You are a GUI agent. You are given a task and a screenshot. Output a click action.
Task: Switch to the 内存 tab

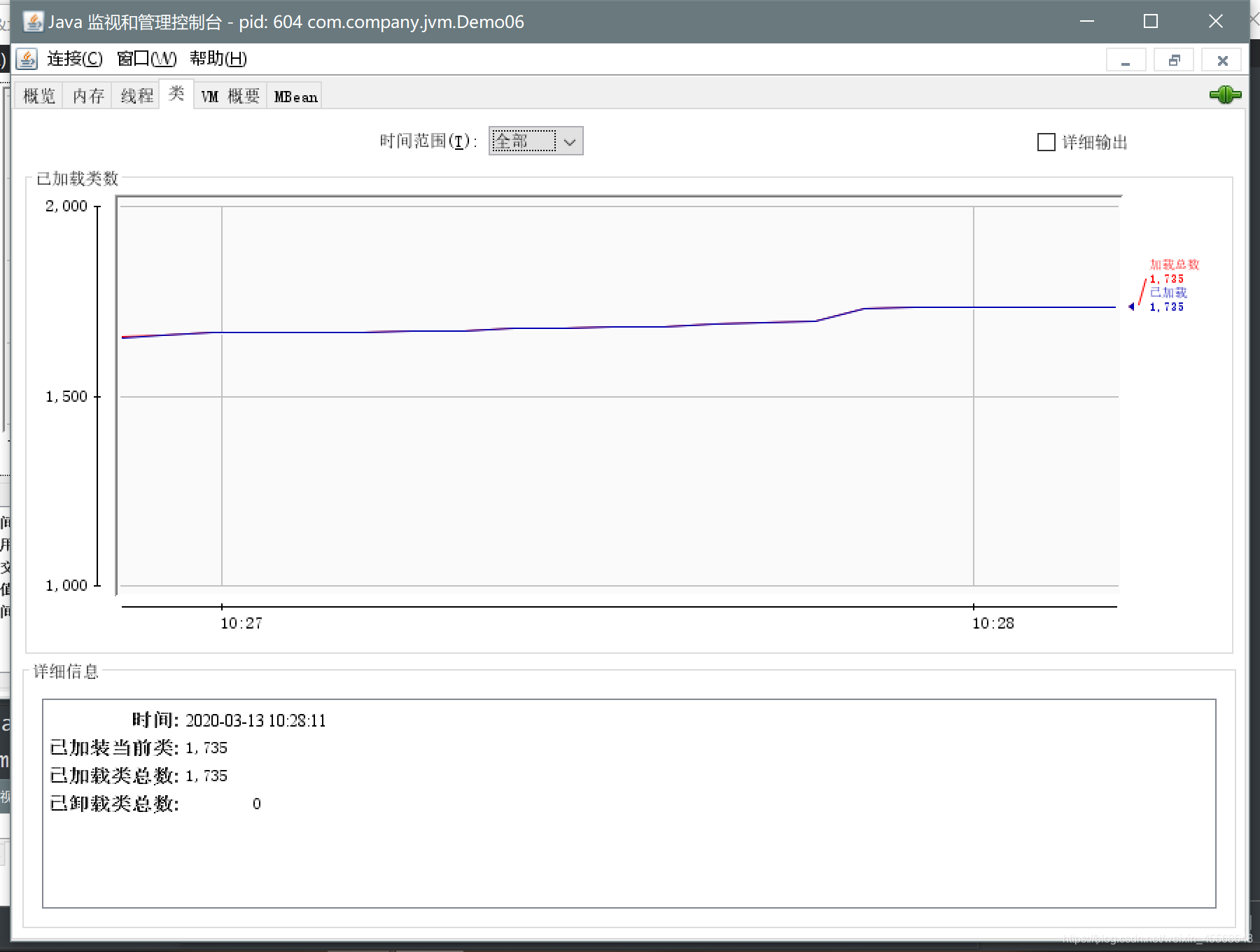pos(88,96)
